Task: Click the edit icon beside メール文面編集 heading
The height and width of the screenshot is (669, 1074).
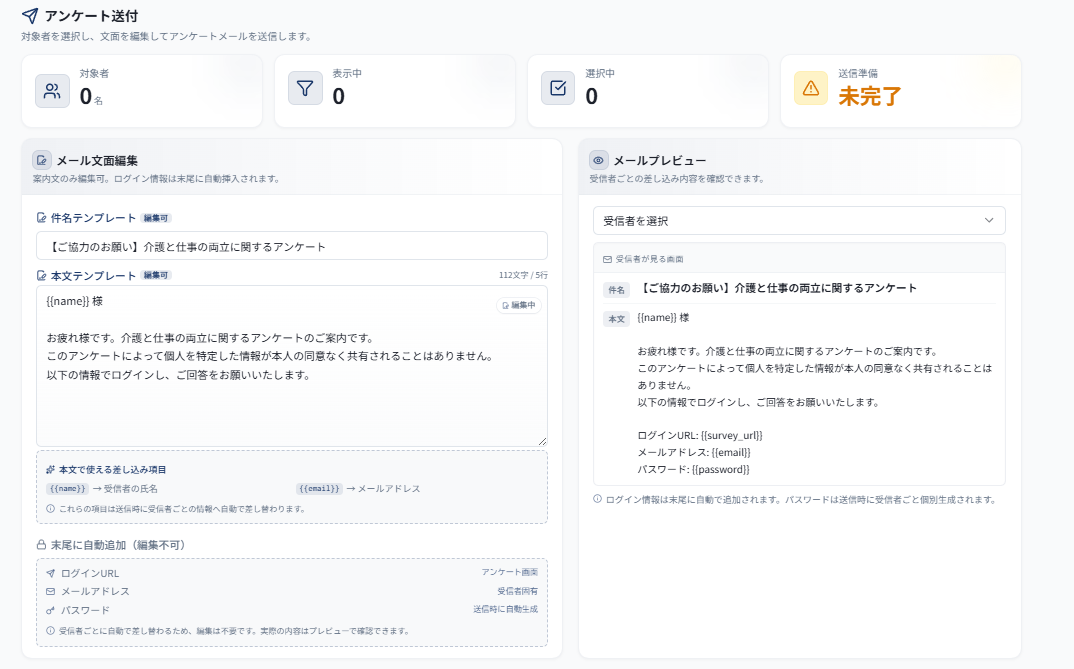Action: click(42, 160)
